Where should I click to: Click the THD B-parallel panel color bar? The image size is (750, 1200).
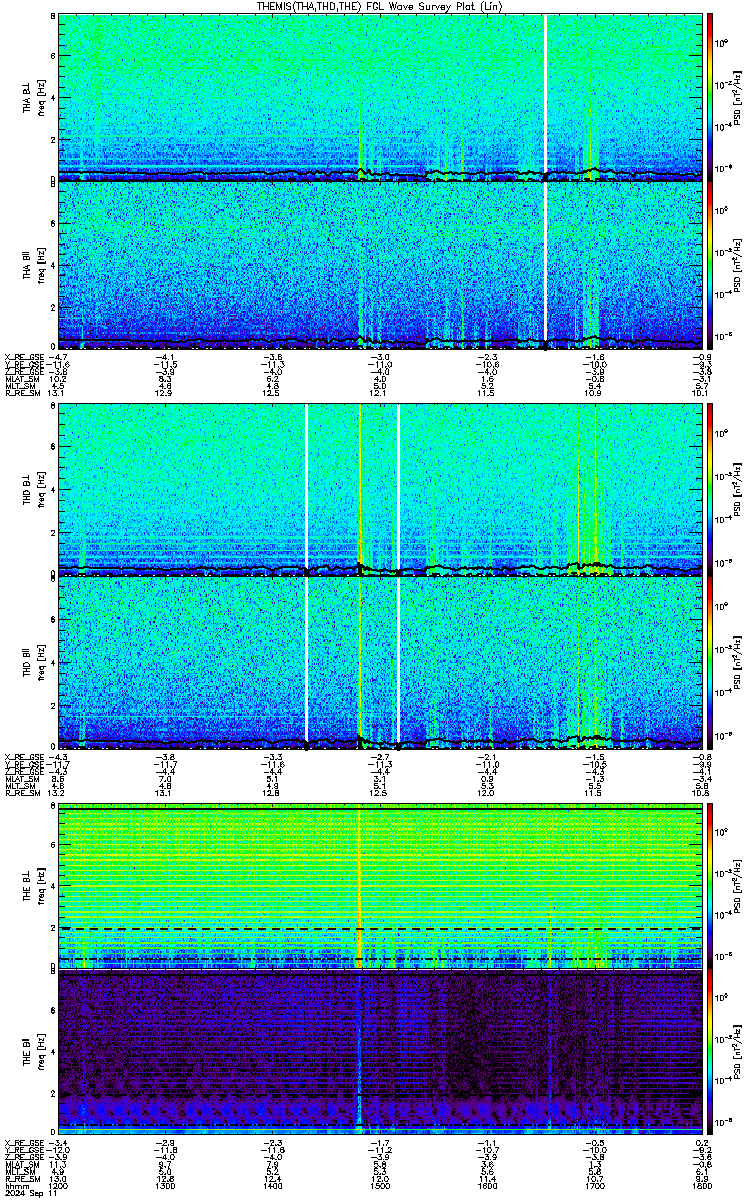[710, 664]
